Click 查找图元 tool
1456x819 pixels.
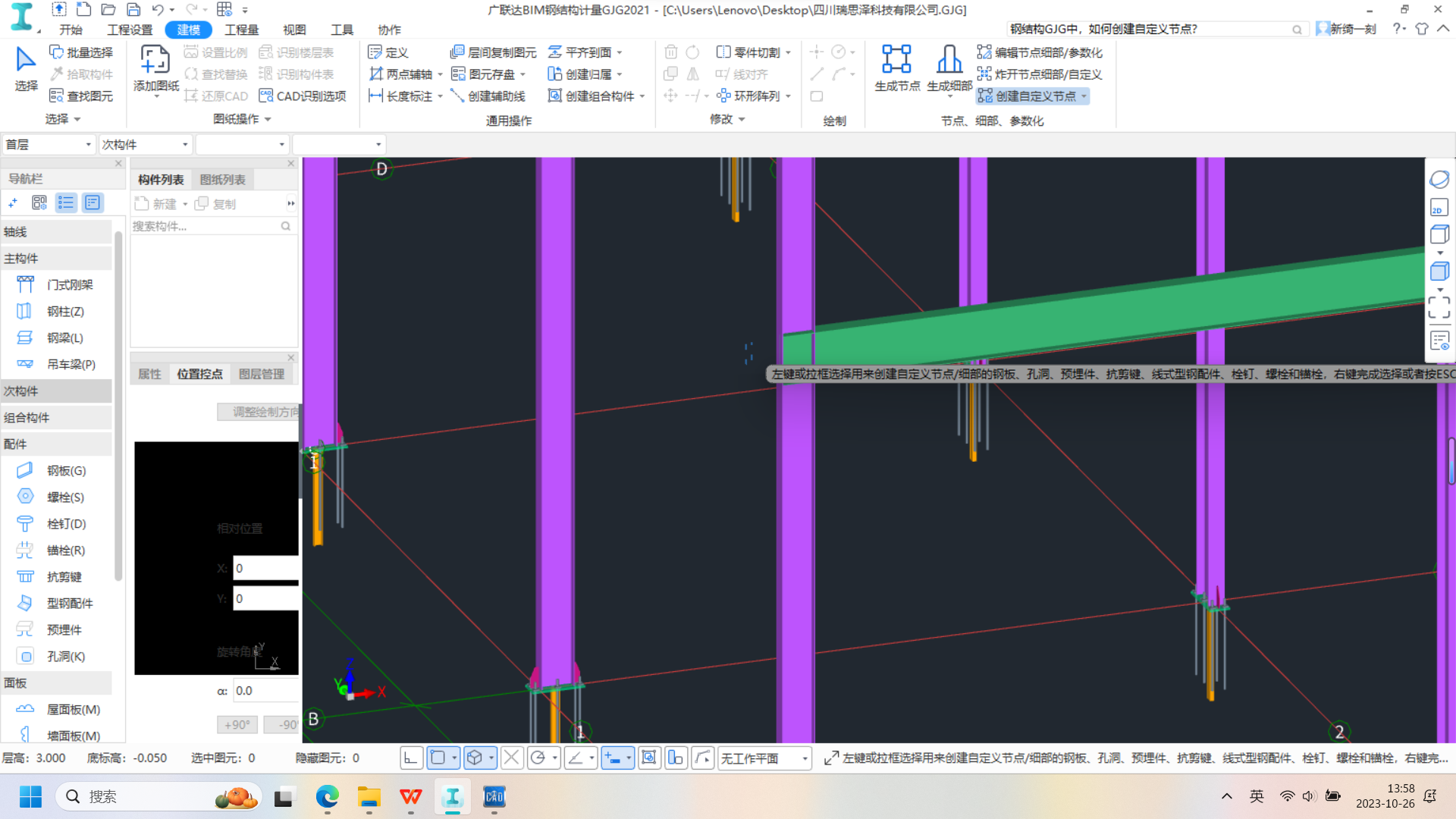click(81, 96)
